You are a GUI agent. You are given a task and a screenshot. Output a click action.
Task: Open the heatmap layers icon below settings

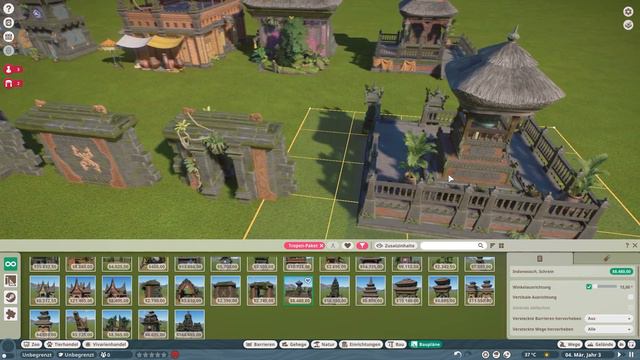click(628, 25)
